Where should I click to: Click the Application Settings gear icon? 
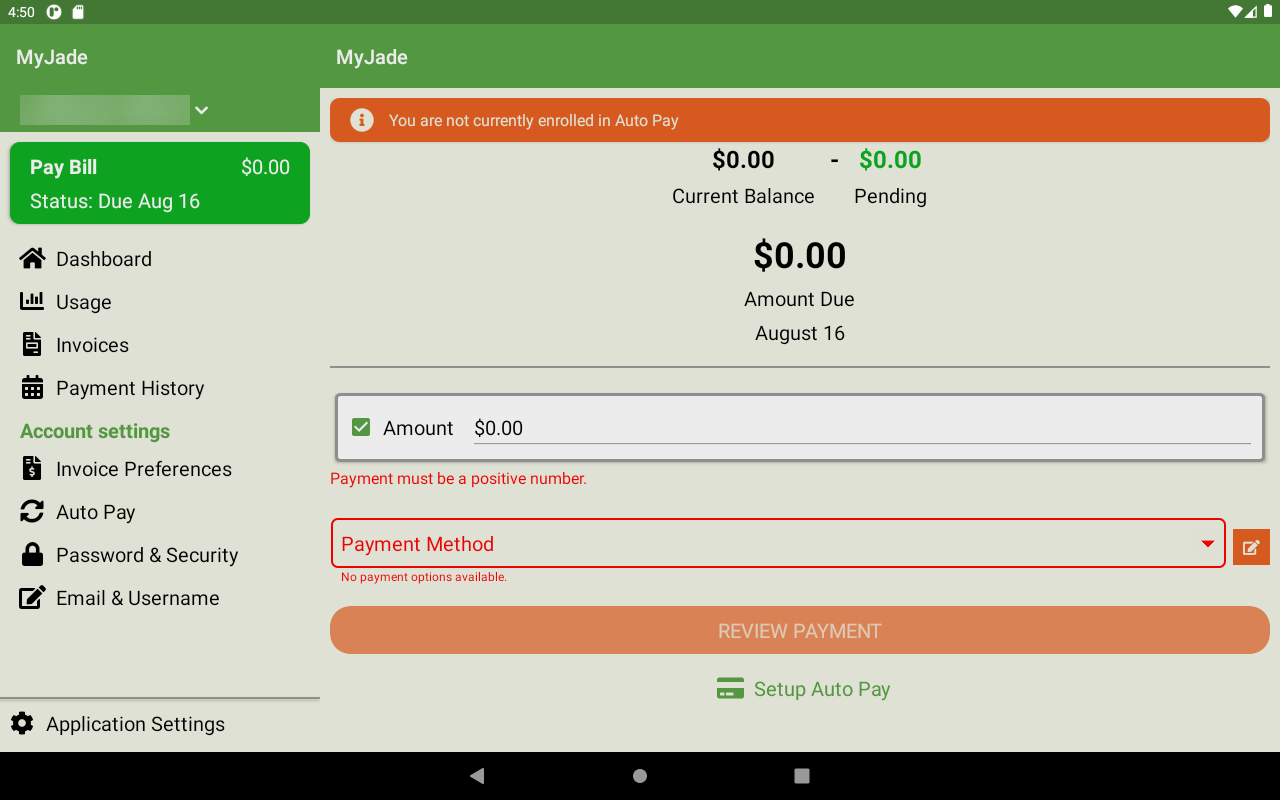click(22, 724)
